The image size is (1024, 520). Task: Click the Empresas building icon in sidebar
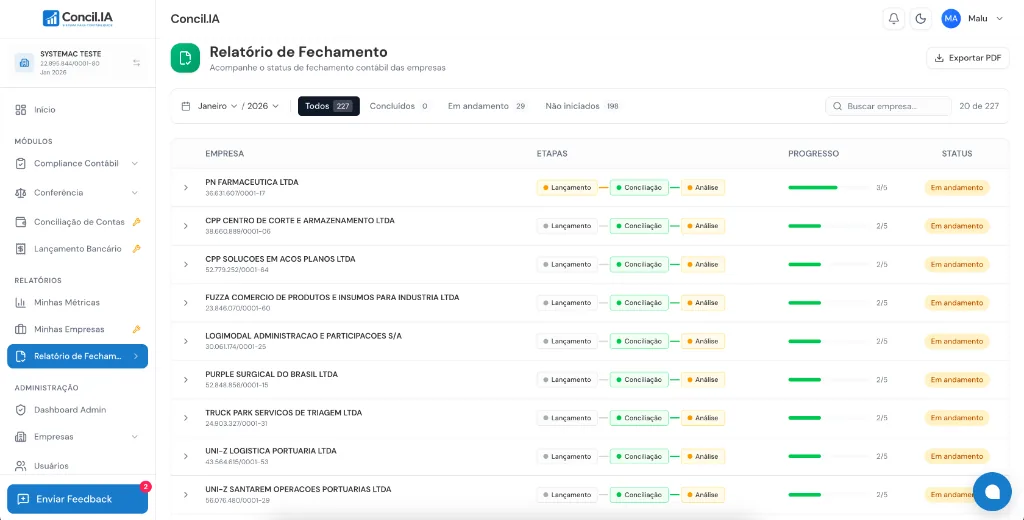(21, 436)
